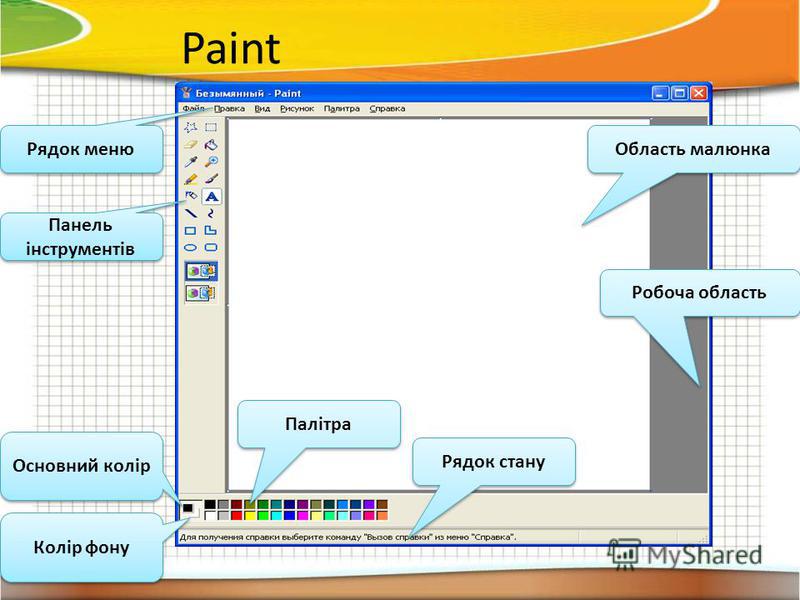The height and width of the screenshot is (600, 800).
Task: Choose the light gray swatch
Action: pyautogui.click(x=223, y=515)
